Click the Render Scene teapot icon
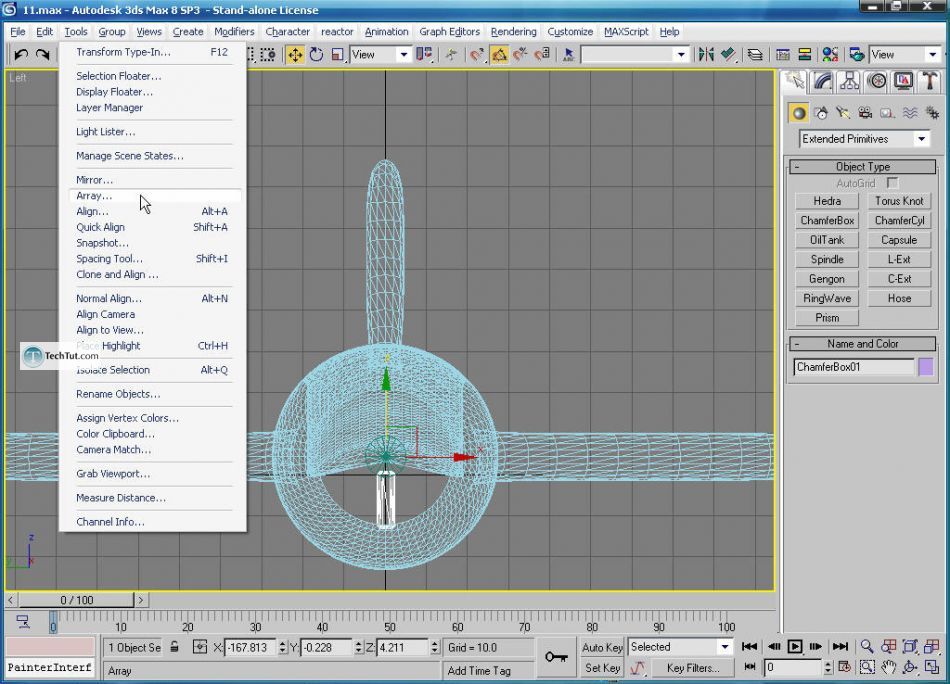 tap(856, 55)
